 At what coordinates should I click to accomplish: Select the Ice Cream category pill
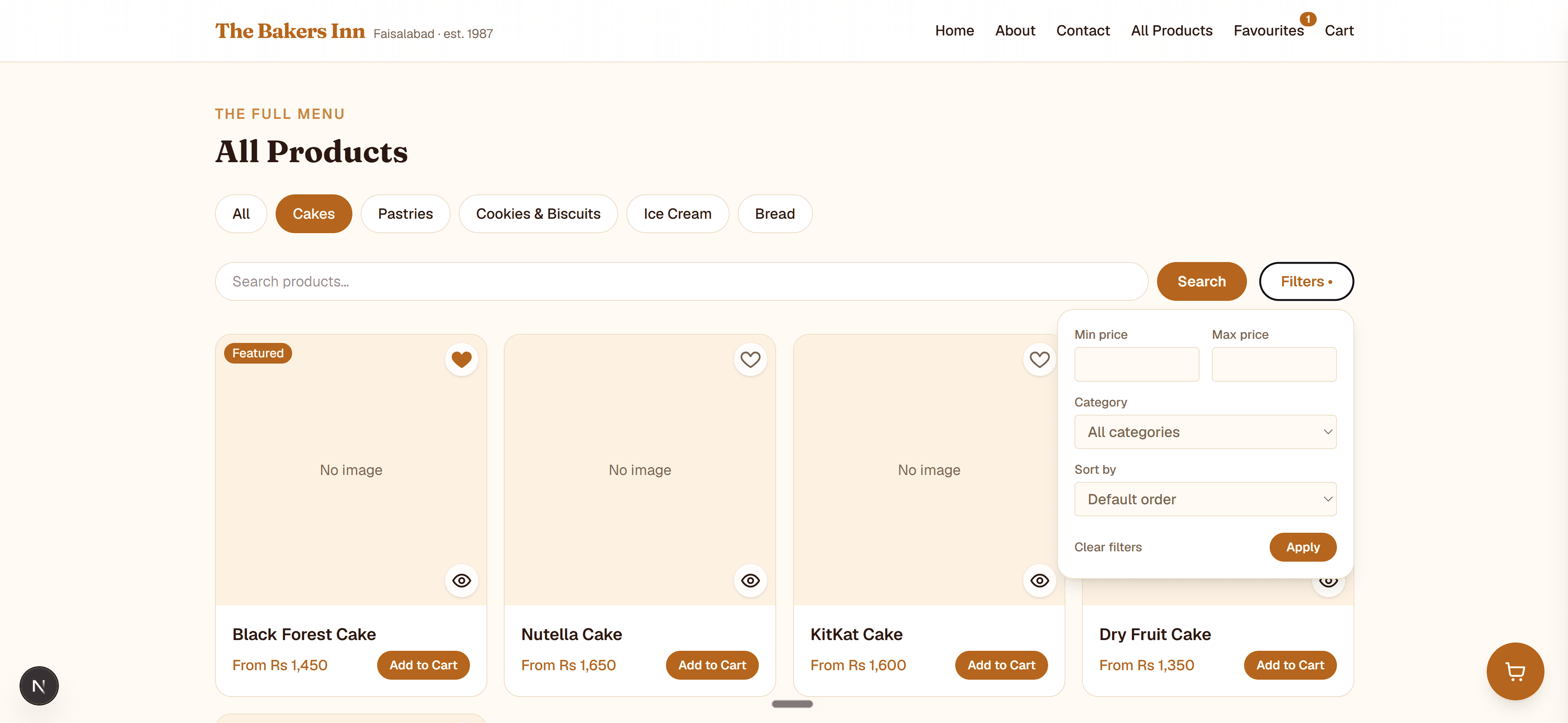click(678, 214)
